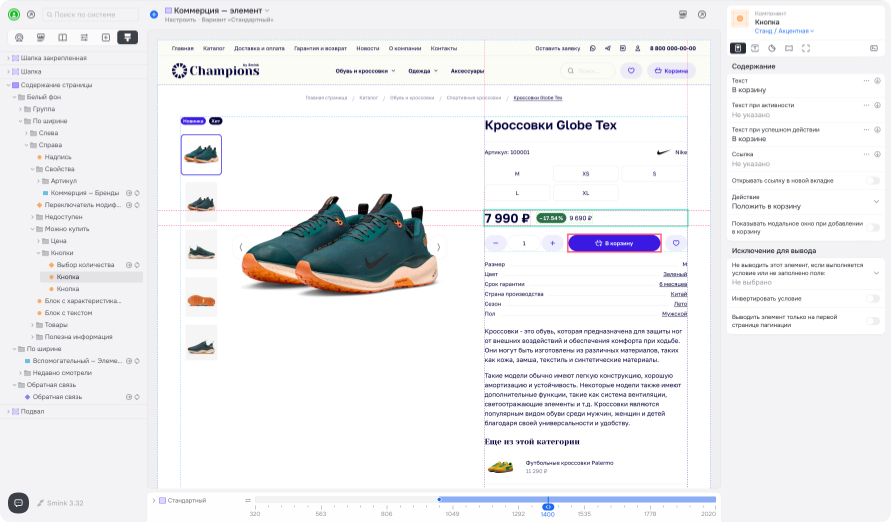891x522 pixels.
Task: Click Доставка и оплата in site menu
Action: [259, 48]
